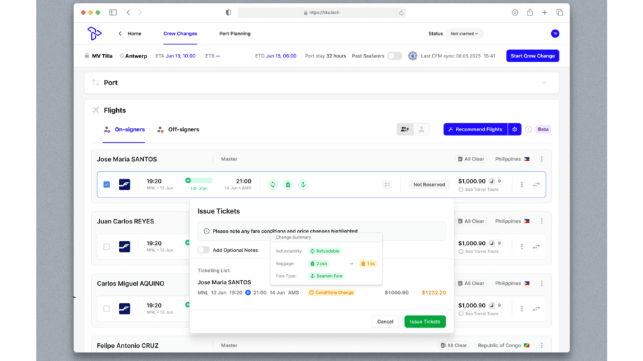The height and width of the screenshot is (361, 643).
Task: Check the Carlos Miguel AQUINO flight checkbox
Action: 107,308
